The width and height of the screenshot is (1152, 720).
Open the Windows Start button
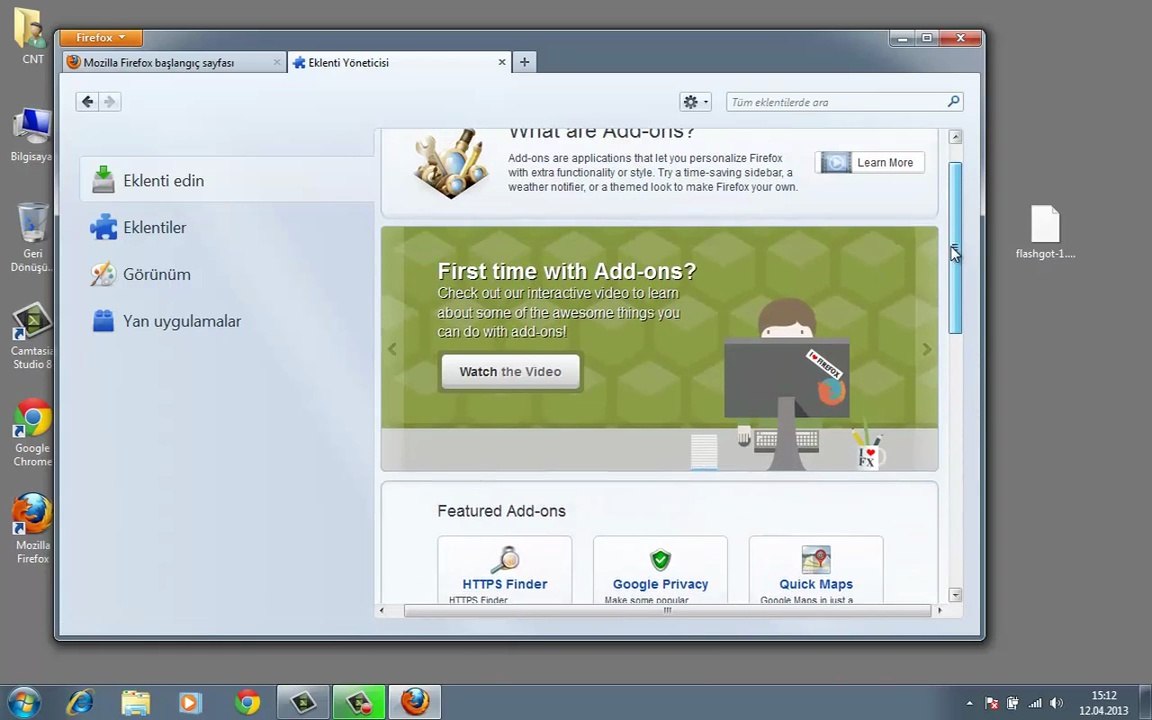23,702
